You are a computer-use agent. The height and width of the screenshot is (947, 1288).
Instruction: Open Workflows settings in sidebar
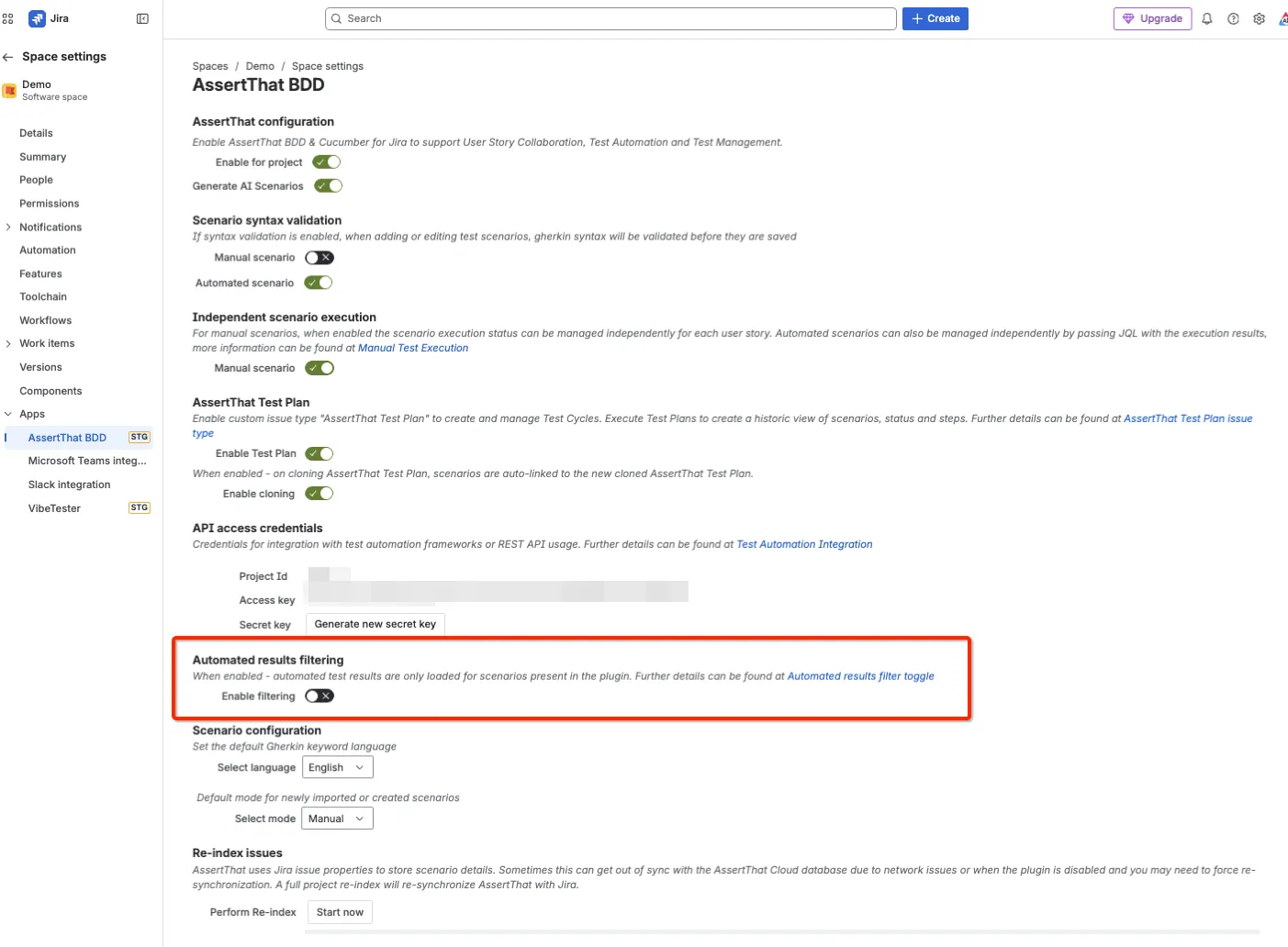pyautogui.click(x=46, y=320)
